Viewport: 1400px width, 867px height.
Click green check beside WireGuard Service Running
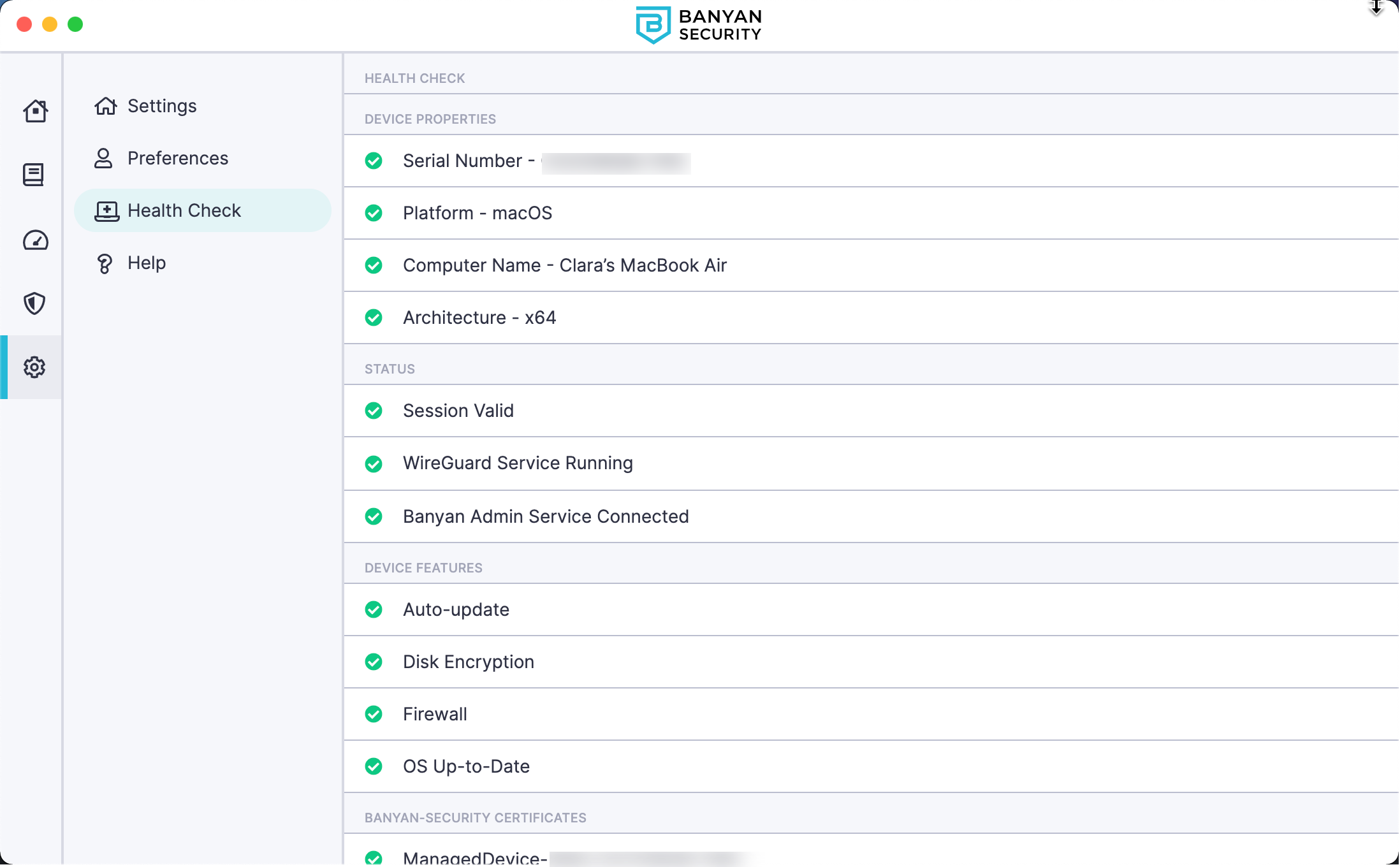click(374, 463)
